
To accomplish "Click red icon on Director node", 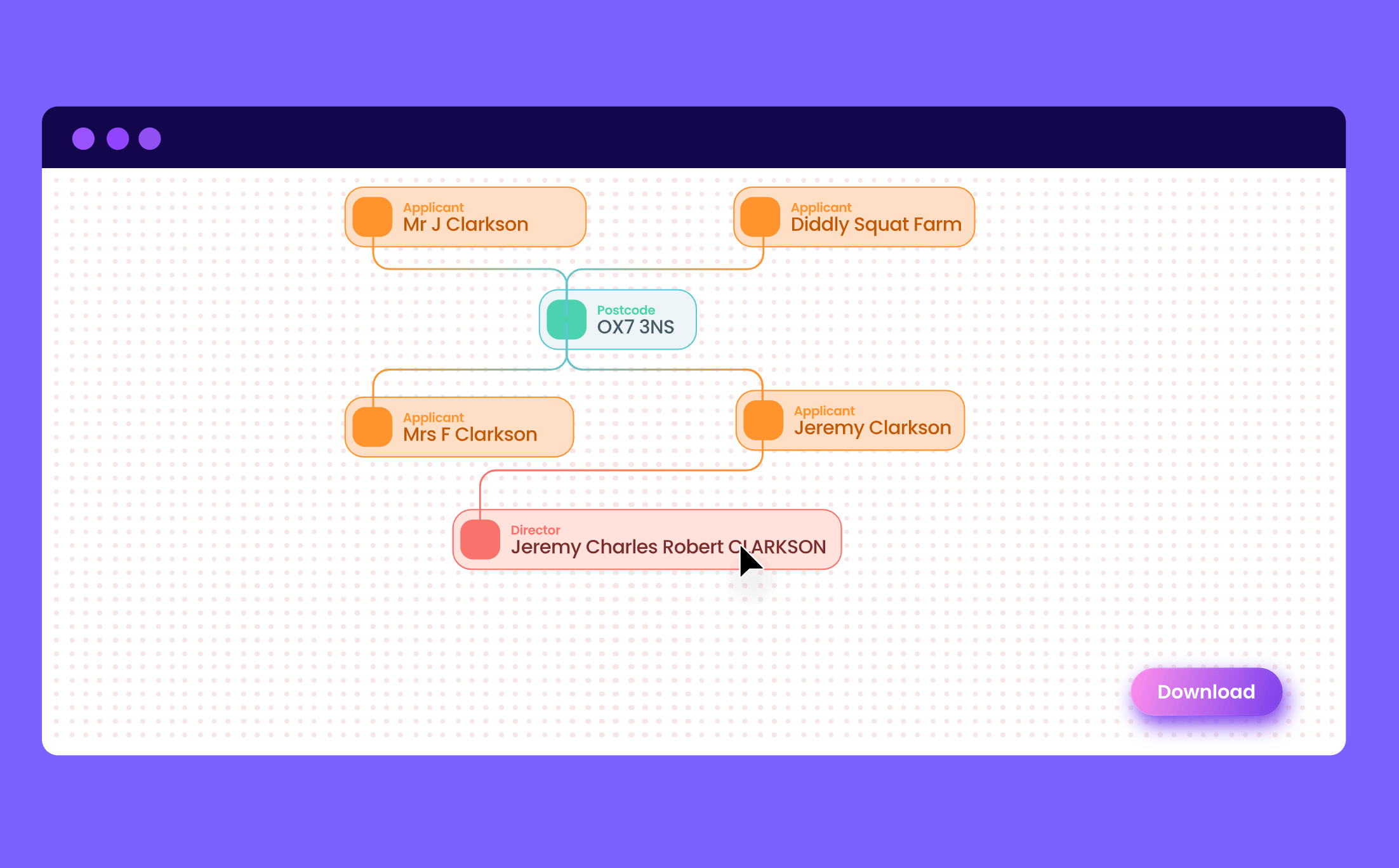I will point(481,539).
